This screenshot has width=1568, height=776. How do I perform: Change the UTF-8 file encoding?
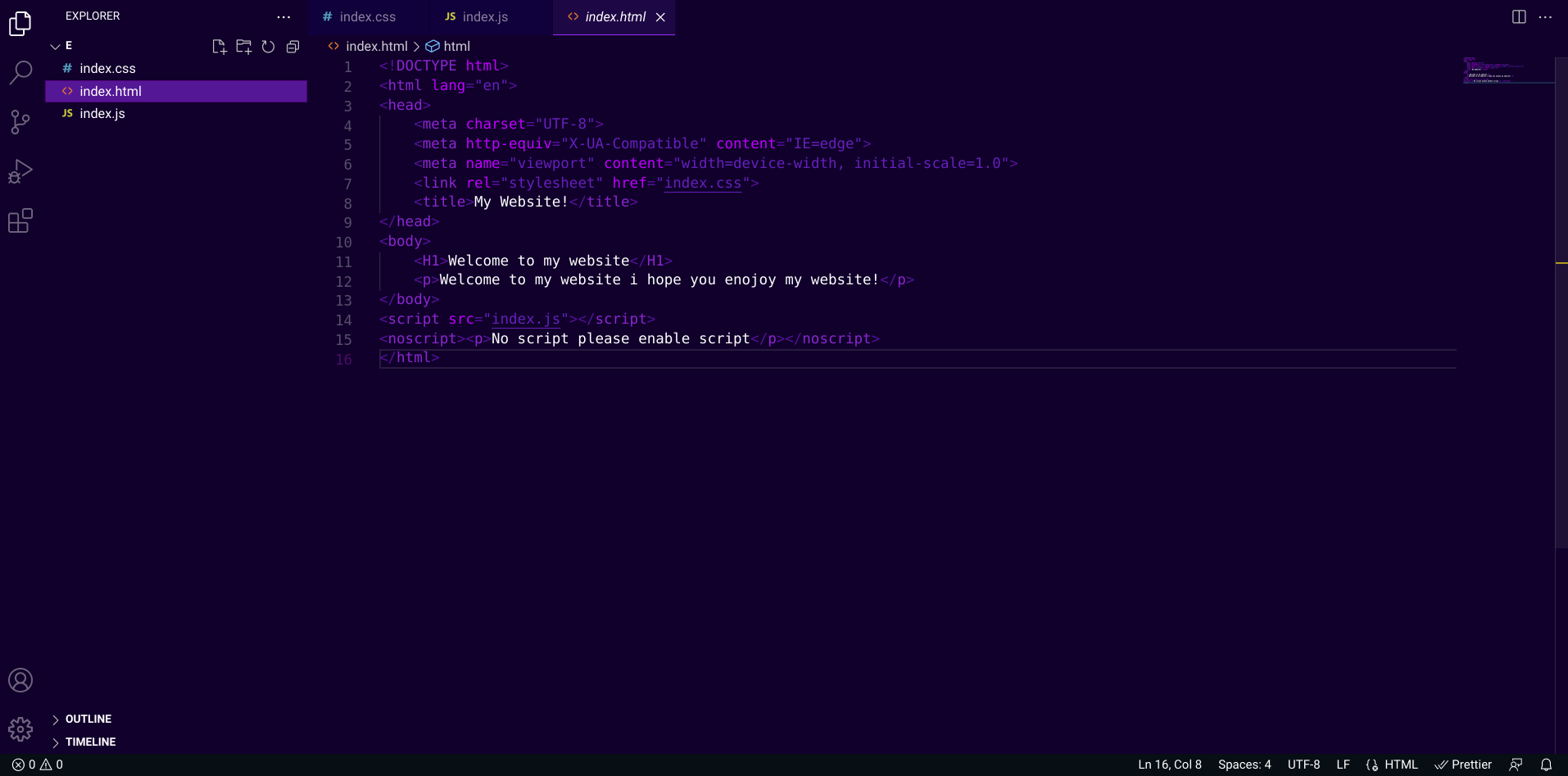(1303, 765)
